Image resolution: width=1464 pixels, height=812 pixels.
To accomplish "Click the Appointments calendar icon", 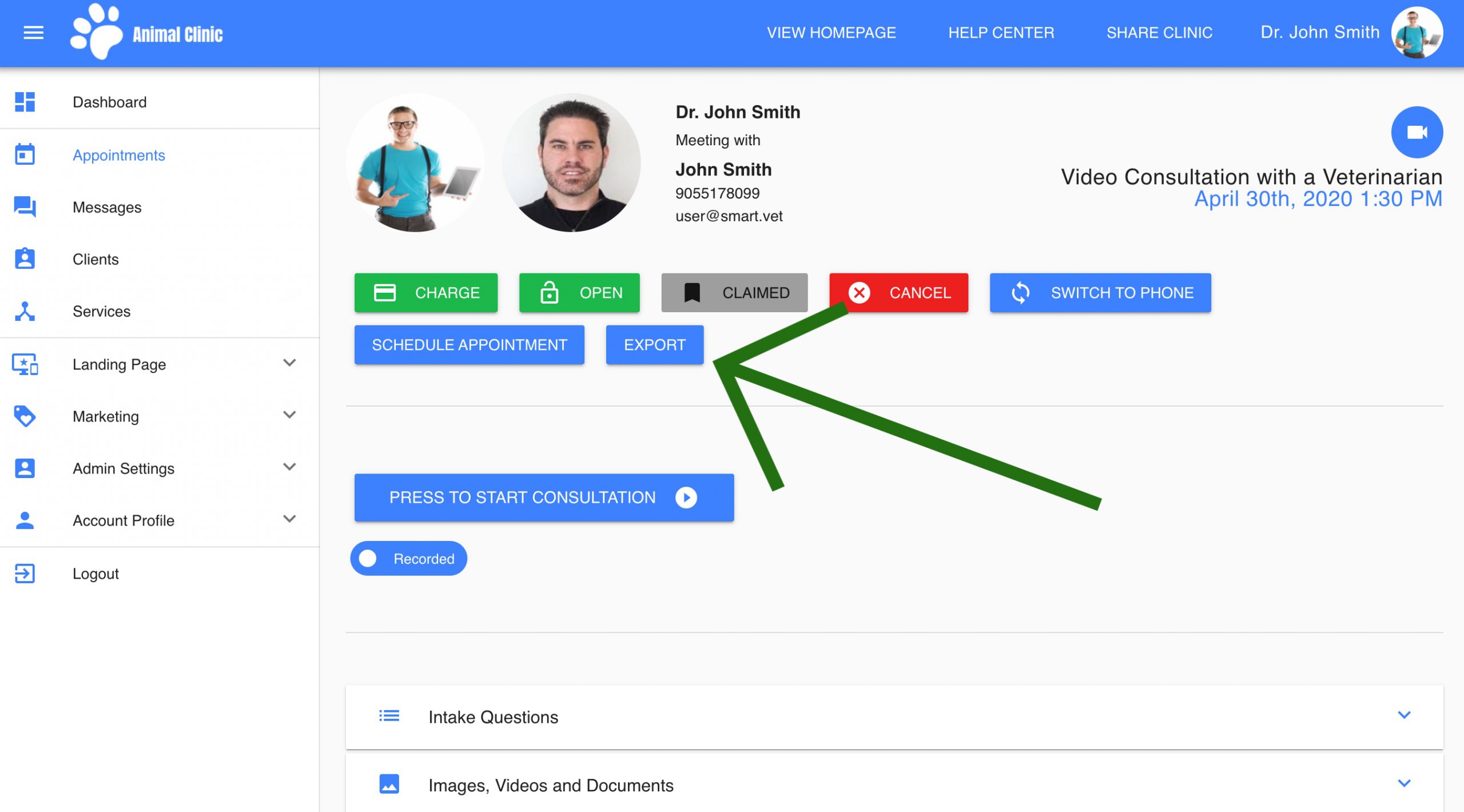I will (25, 154).
